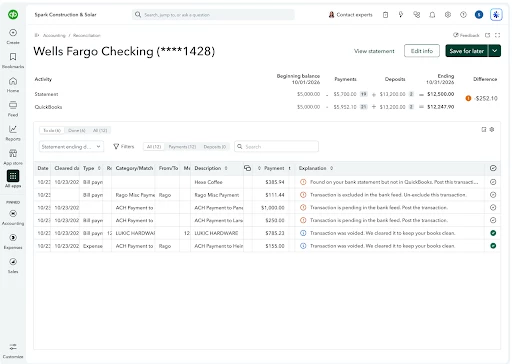512x364 pixels.
Task: Click the open-in-new-window icon beside Feedback
Action: click(x=487, y=35)
